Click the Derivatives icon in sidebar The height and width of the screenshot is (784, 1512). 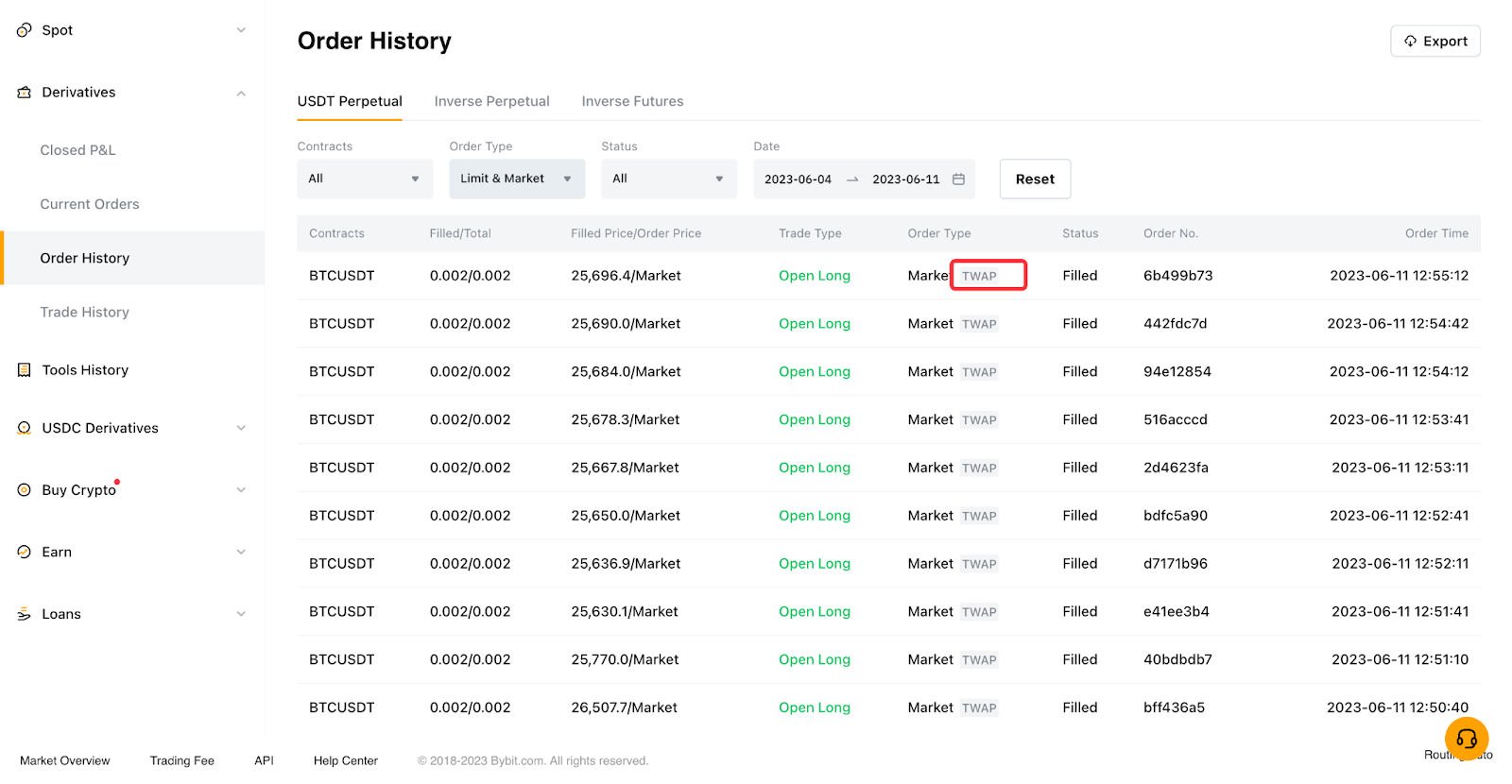25,93
